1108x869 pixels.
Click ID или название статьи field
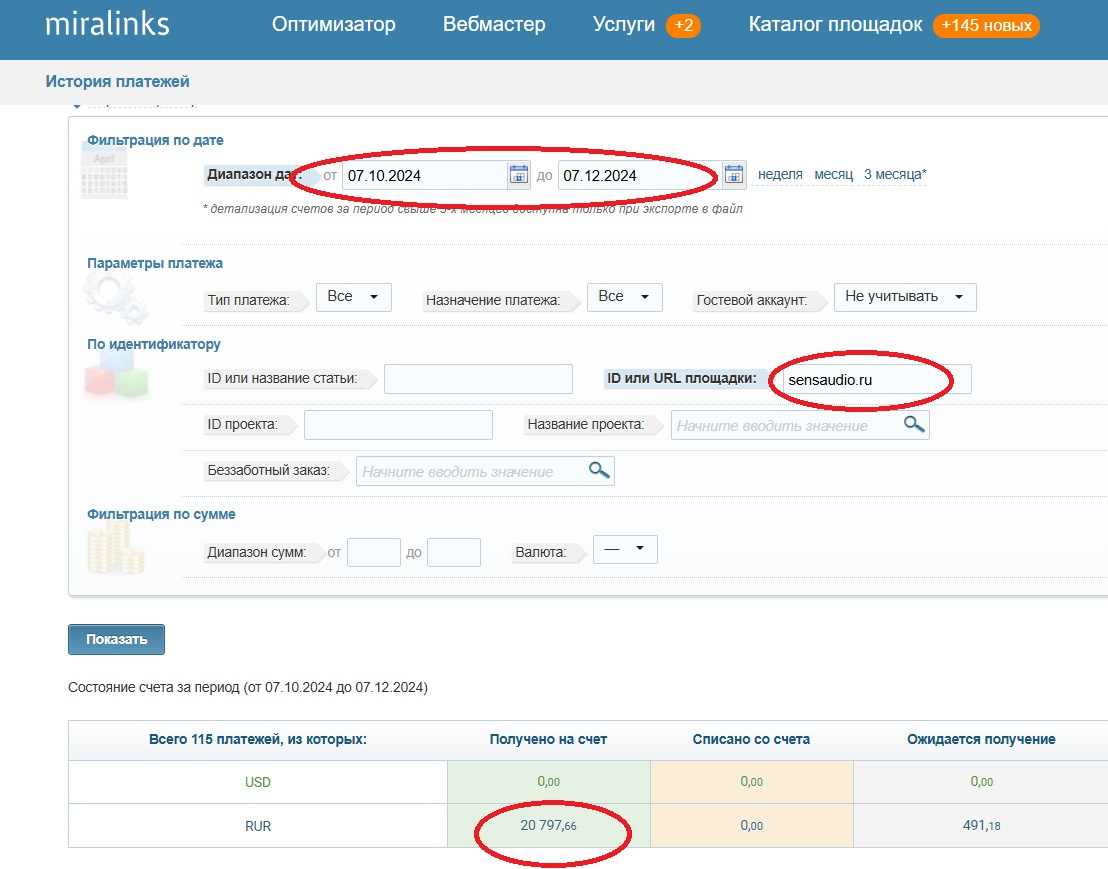point(478,379)
